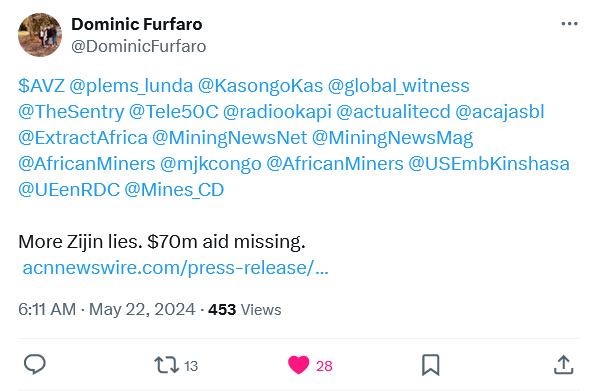View Dominic Furfaro's profile picture

(40, 35)
